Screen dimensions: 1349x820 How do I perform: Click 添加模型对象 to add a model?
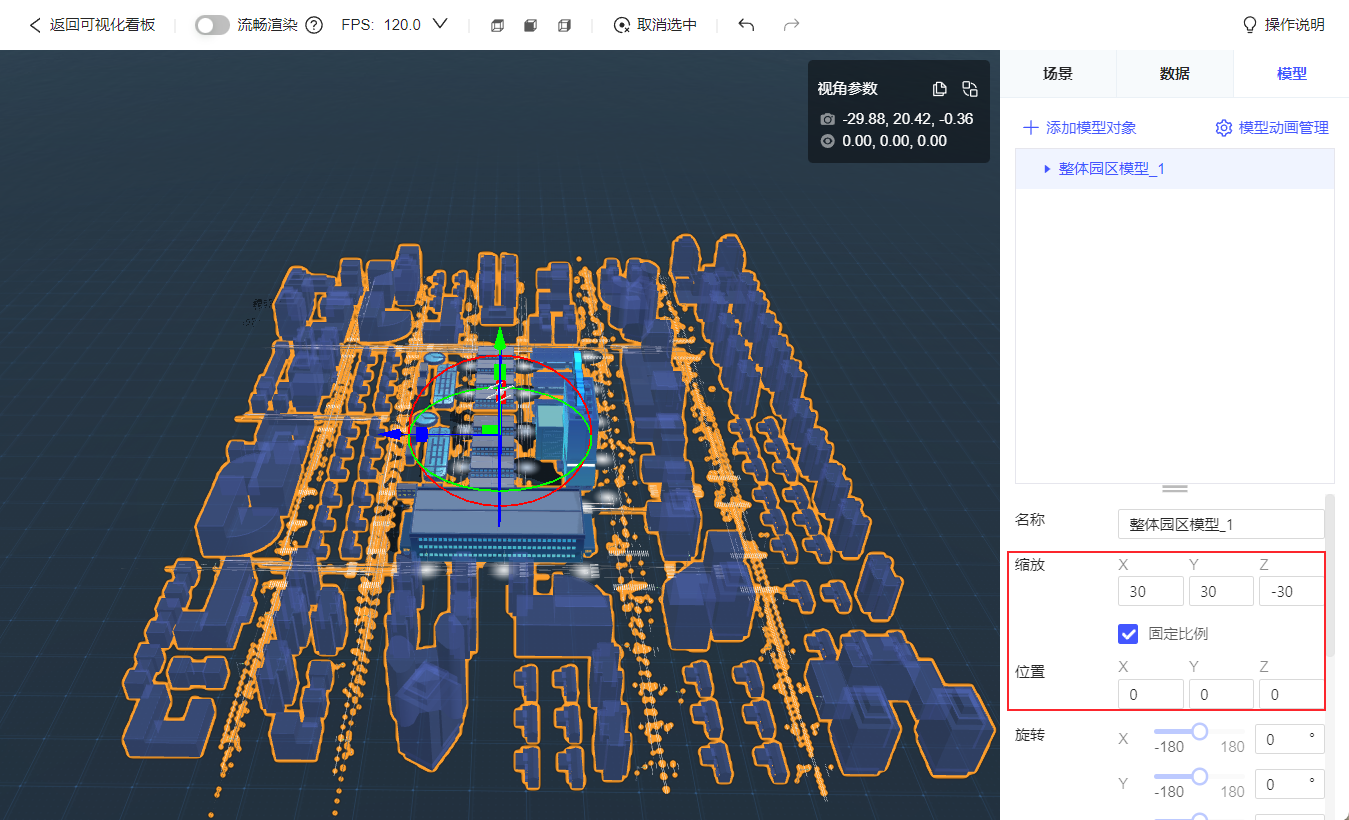pos(1079,128)
